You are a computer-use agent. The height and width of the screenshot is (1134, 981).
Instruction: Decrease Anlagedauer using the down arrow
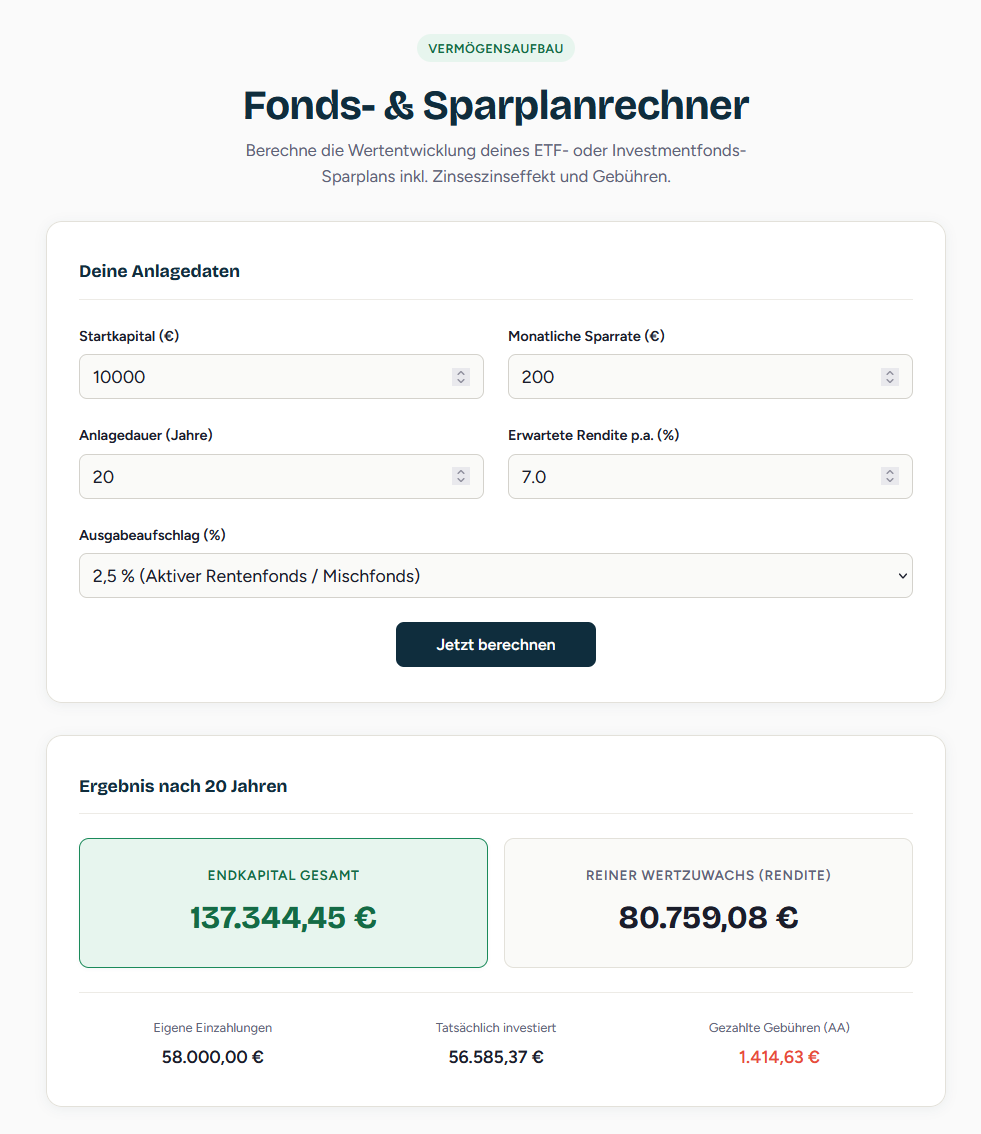(461, 481)
